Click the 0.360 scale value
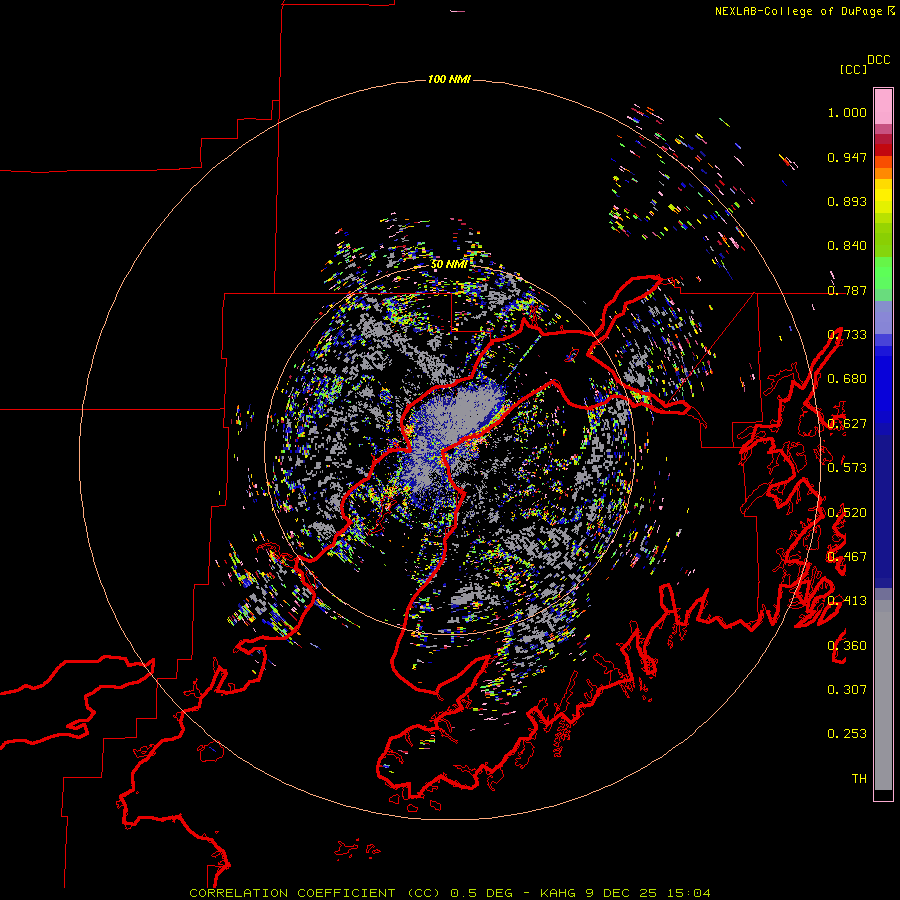The image size is (900, 900). [x=847, y=646]
